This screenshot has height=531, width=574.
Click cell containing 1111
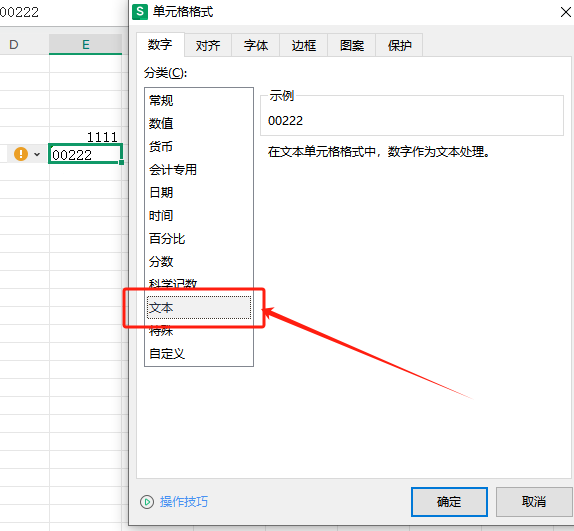pos(85,137)
